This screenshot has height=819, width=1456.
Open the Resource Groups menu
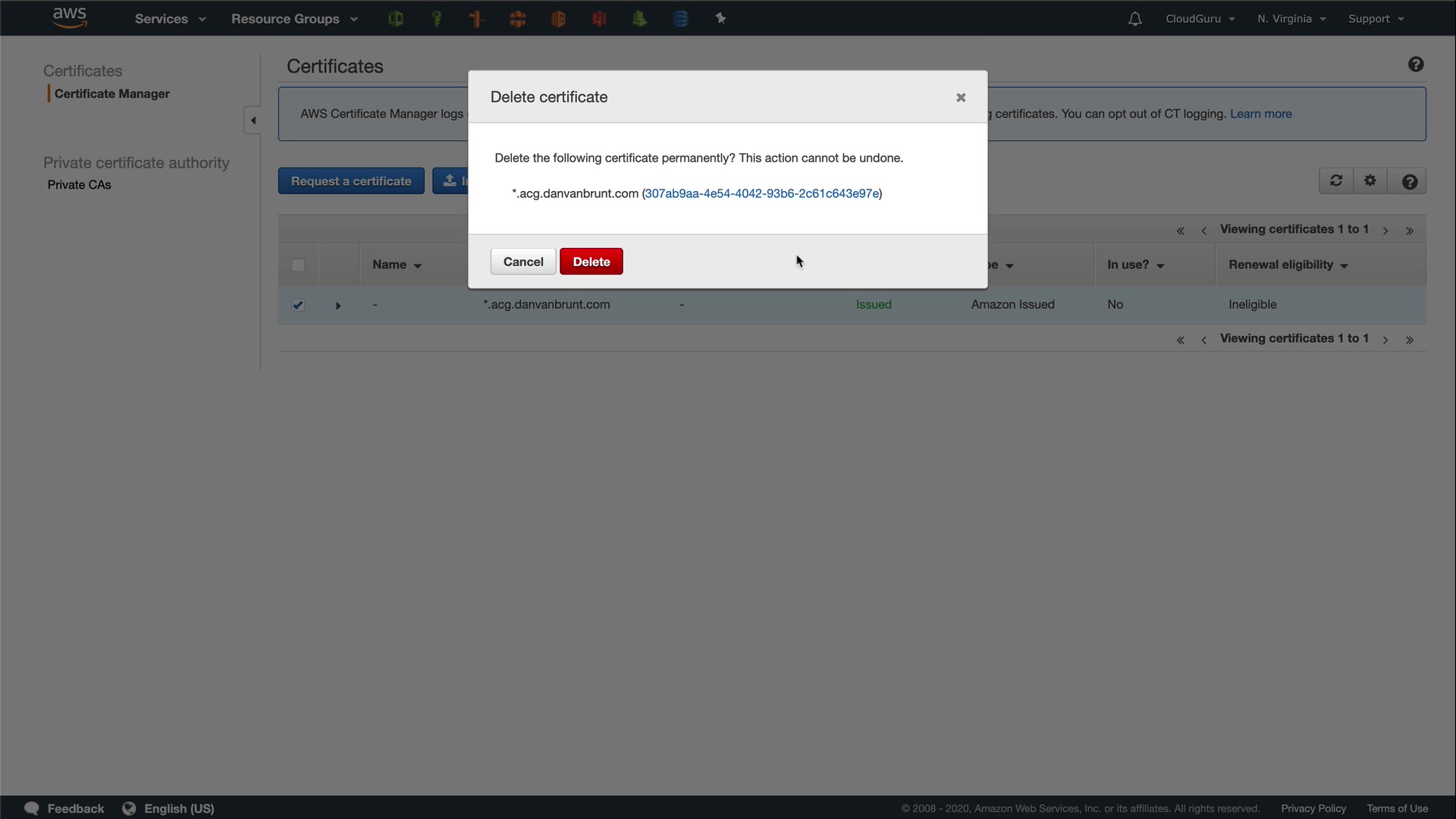point(293,19)
